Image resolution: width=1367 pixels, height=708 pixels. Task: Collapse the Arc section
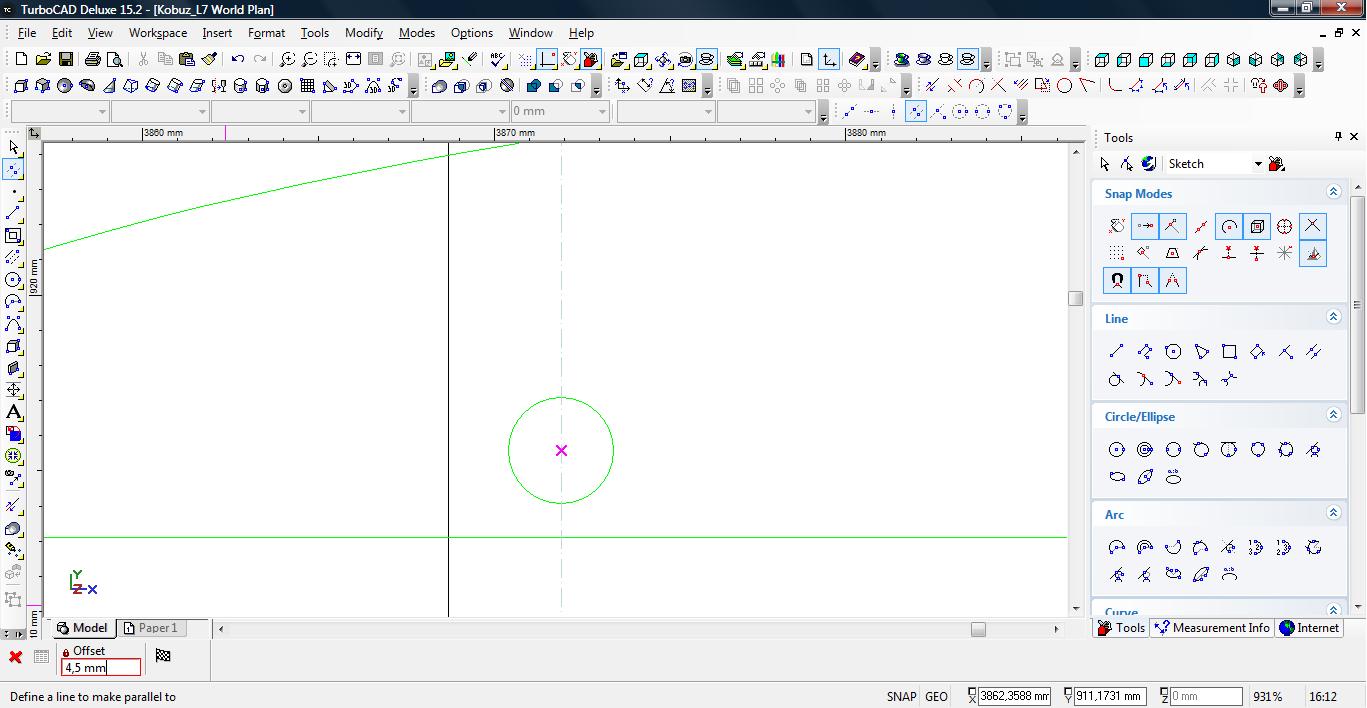point(1333,513)
